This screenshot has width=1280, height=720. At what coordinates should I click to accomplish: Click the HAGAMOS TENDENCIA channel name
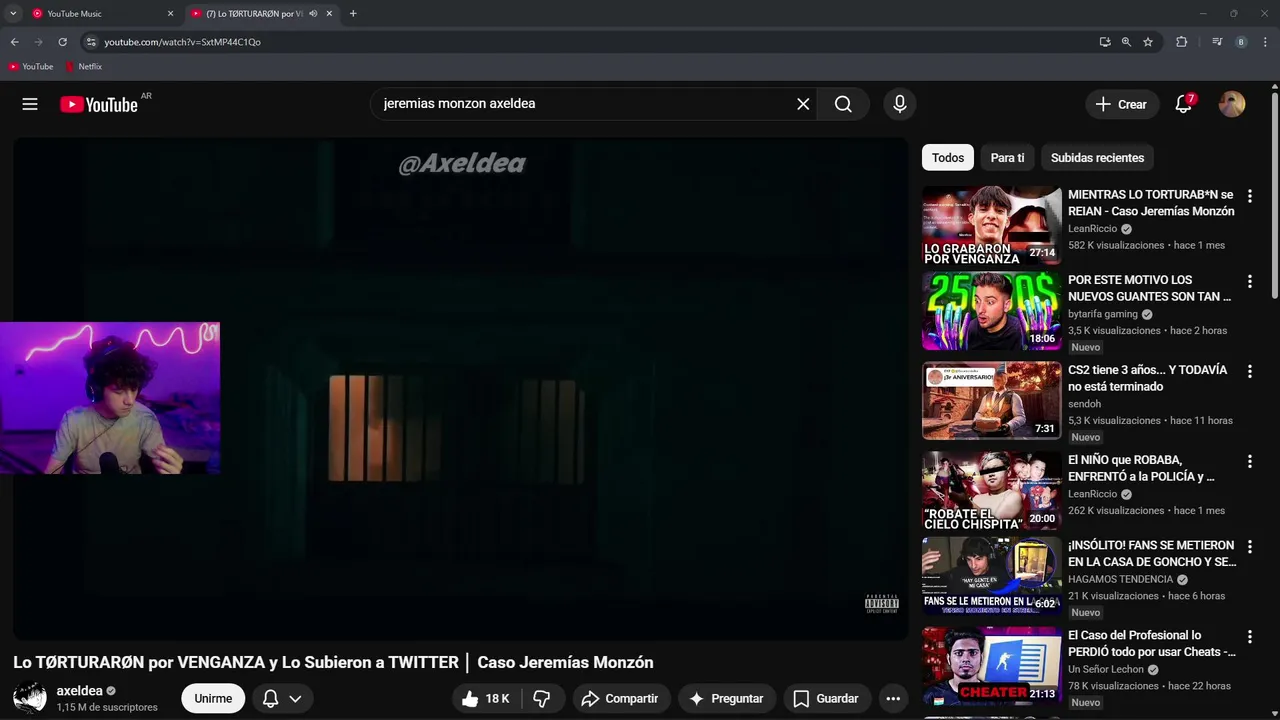pyautogui.click(x=1120, y=580)
